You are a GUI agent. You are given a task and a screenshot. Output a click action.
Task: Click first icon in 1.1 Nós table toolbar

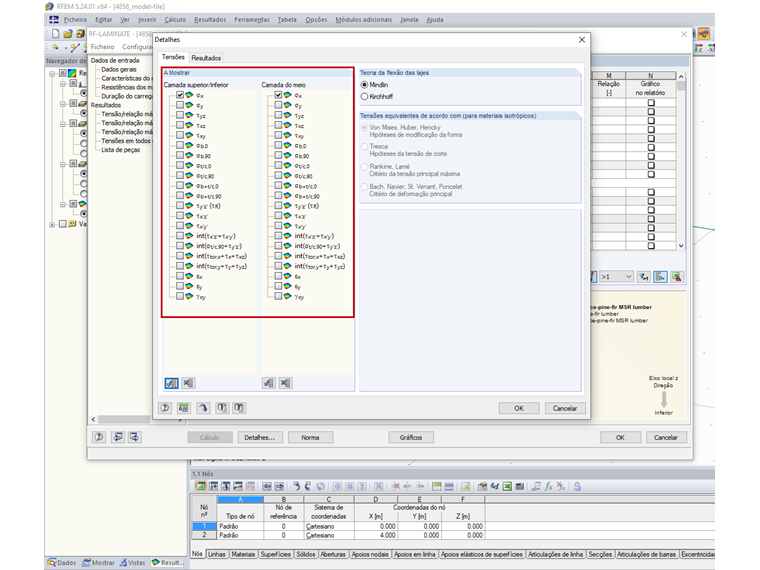[x=200, y=486]
